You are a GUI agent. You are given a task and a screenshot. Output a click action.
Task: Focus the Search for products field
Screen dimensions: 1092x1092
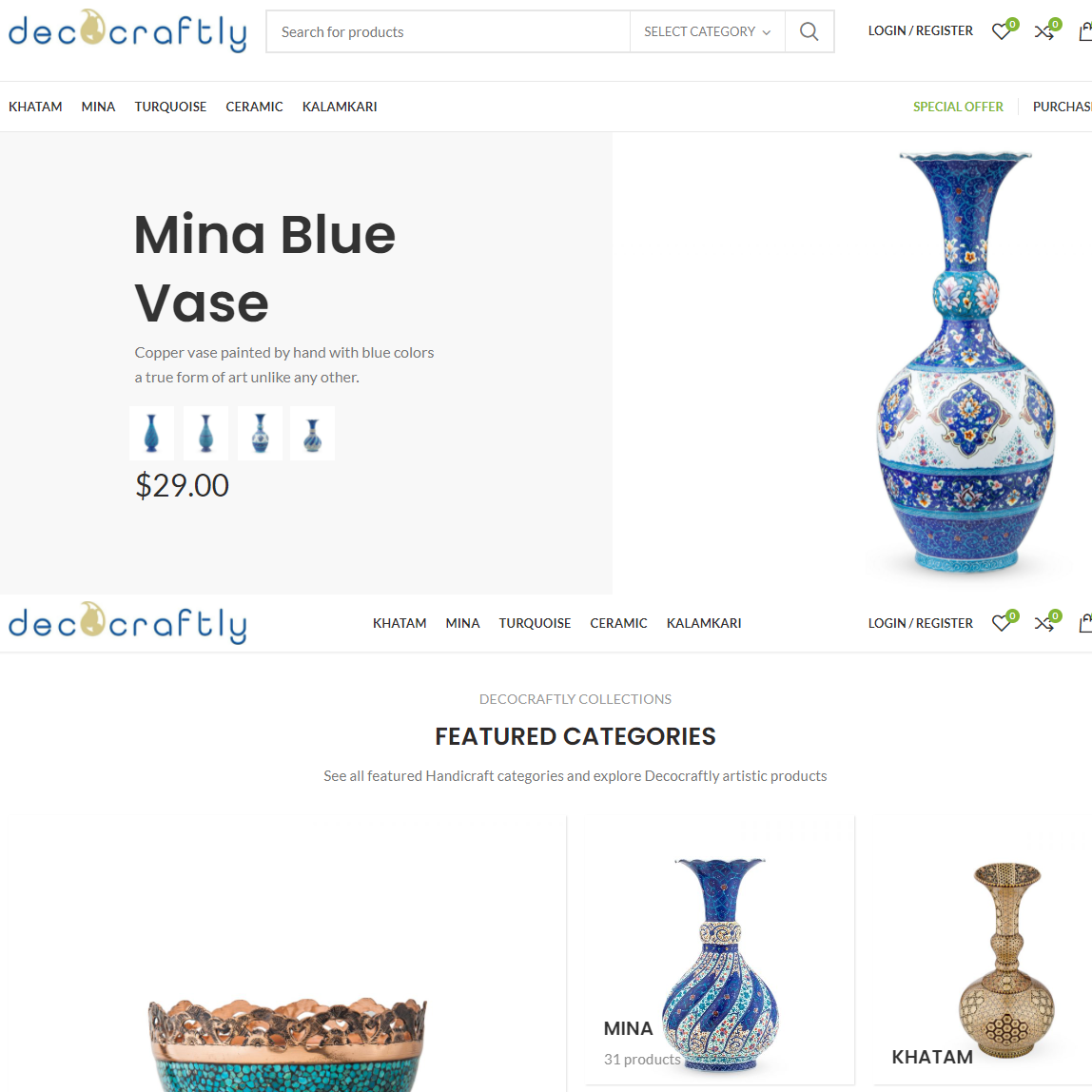click(x=449, y=31)
